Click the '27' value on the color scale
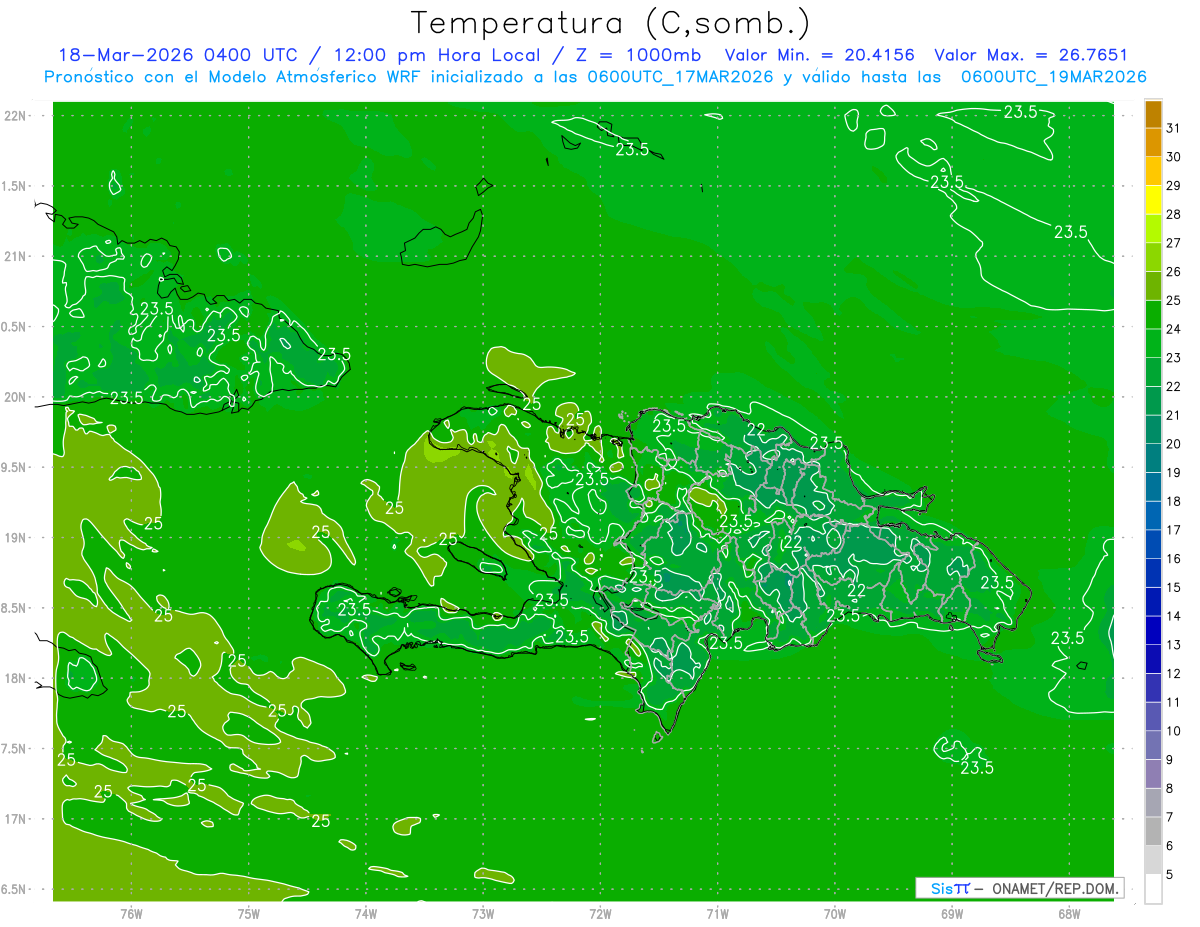This screenshot has height=927, width=1200. [x=1174, y=243]
